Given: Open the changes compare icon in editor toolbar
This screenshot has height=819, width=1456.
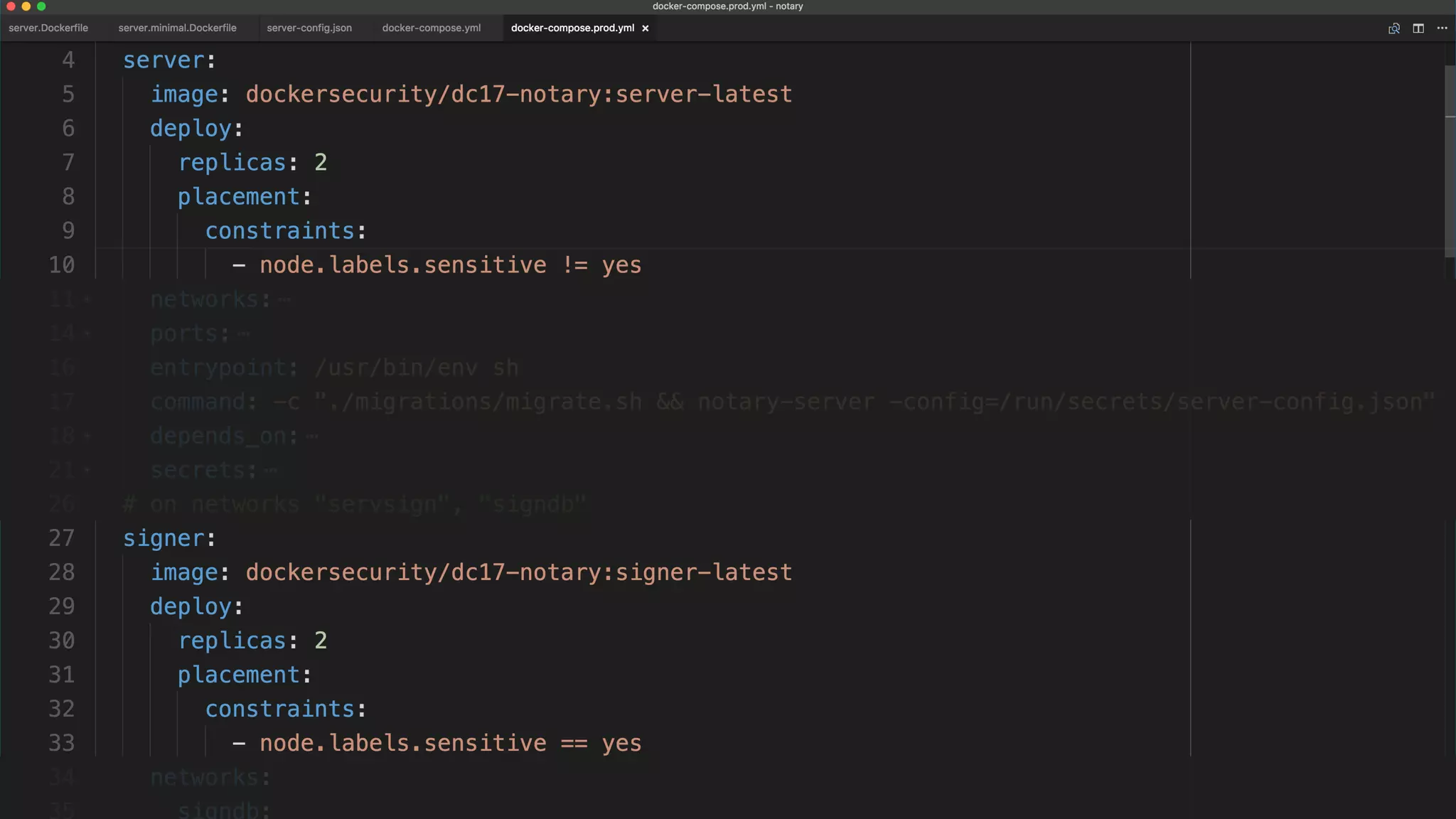Looking at the screenshot, I should tap(1393, 28).
